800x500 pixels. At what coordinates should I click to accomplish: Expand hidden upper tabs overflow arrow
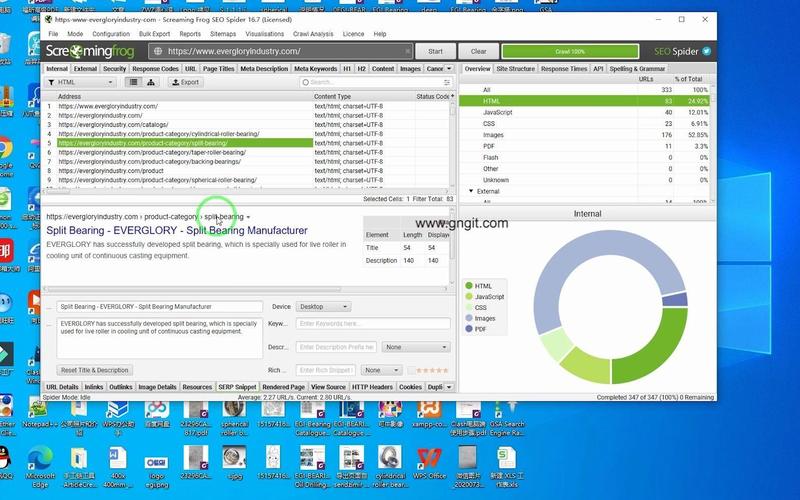(449, 68)
